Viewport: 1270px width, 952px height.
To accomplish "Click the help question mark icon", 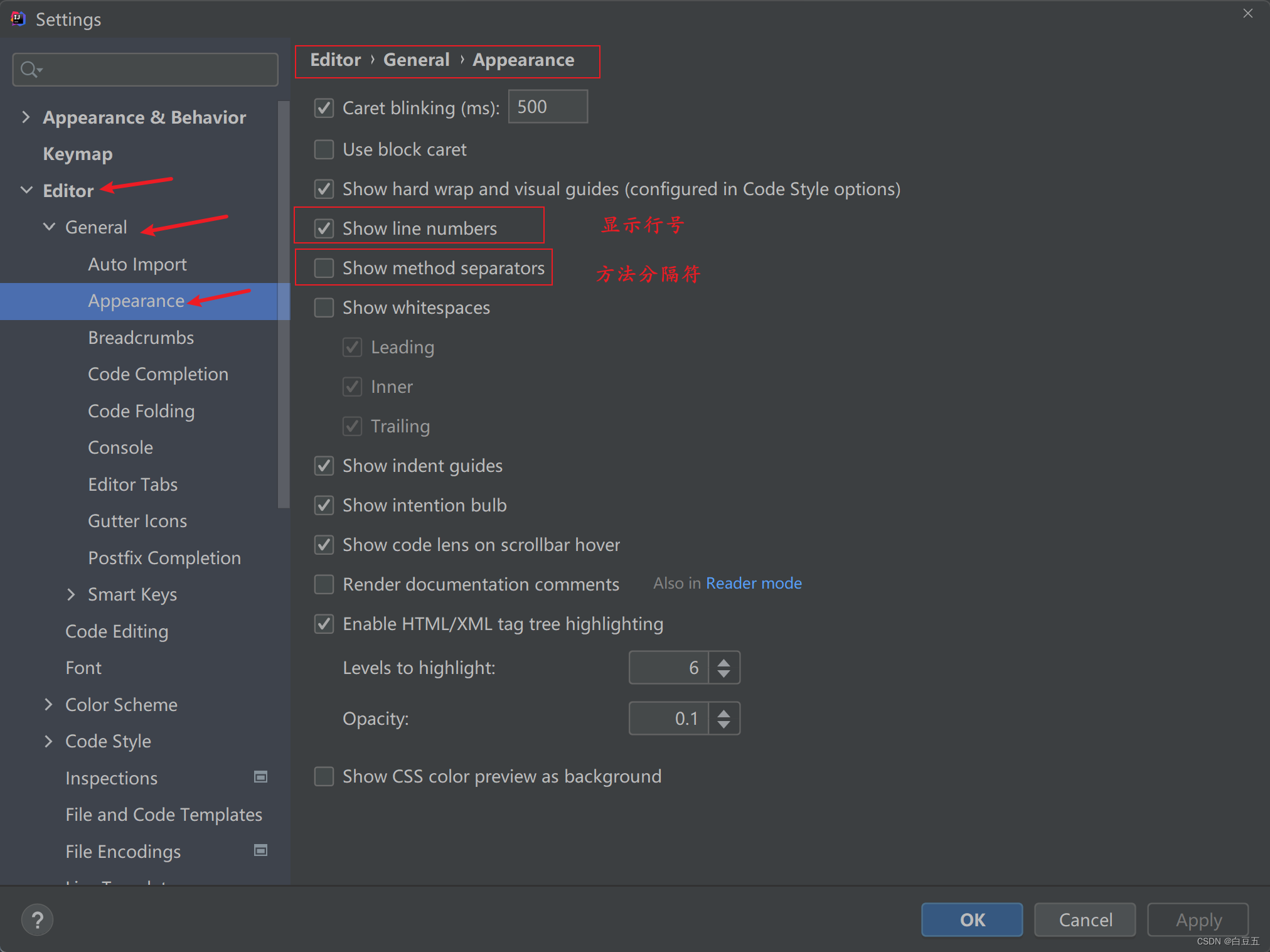I will (x=37, y=920).
